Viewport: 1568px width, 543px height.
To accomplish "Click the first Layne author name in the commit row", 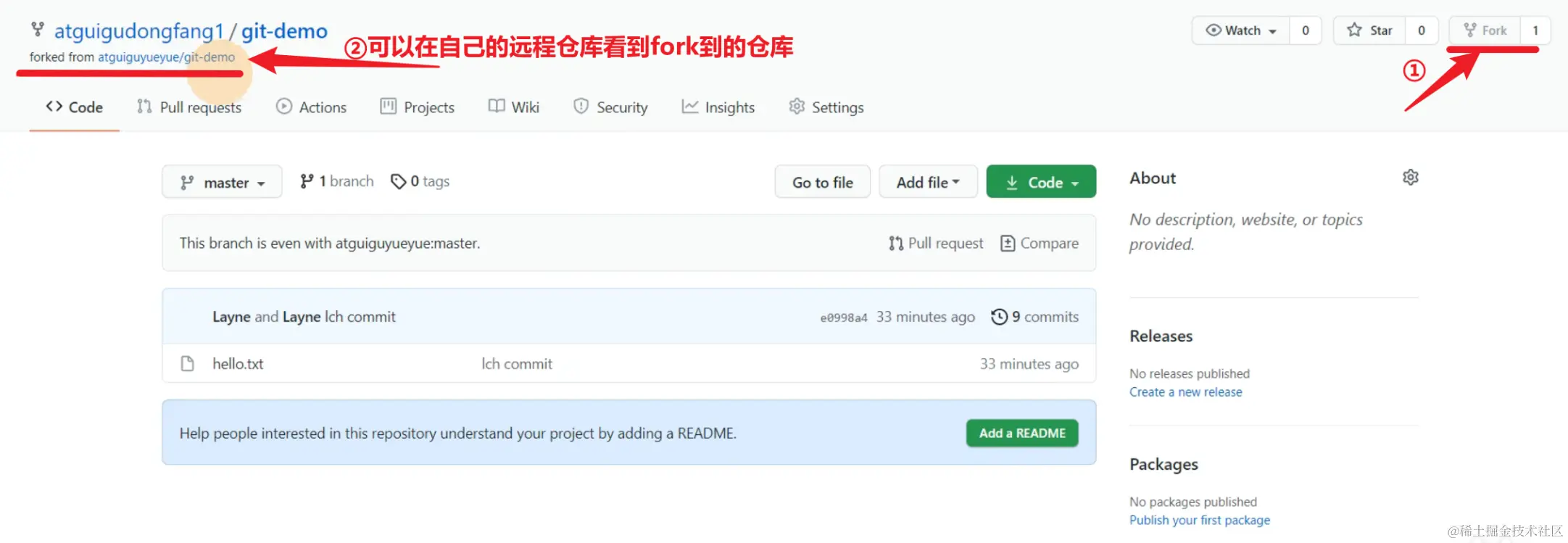I will pos(231,317).
